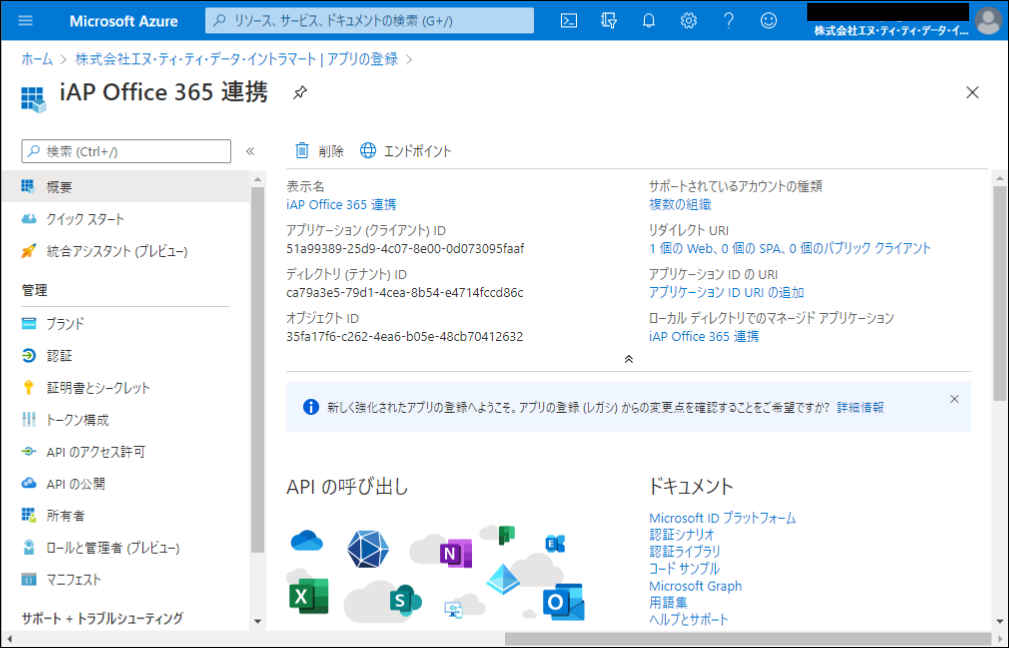Open 用語集 link
The height and width of the screenshot is (648, 1009).
coord(668,602)
